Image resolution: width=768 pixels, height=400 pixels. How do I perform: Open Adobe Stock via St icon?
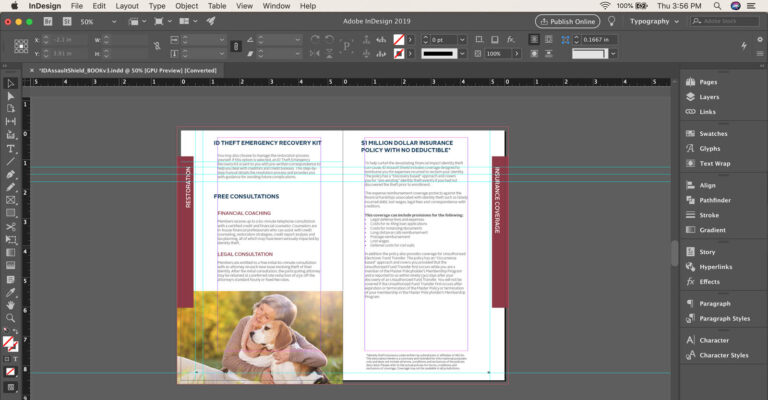(x=67, y=22)
